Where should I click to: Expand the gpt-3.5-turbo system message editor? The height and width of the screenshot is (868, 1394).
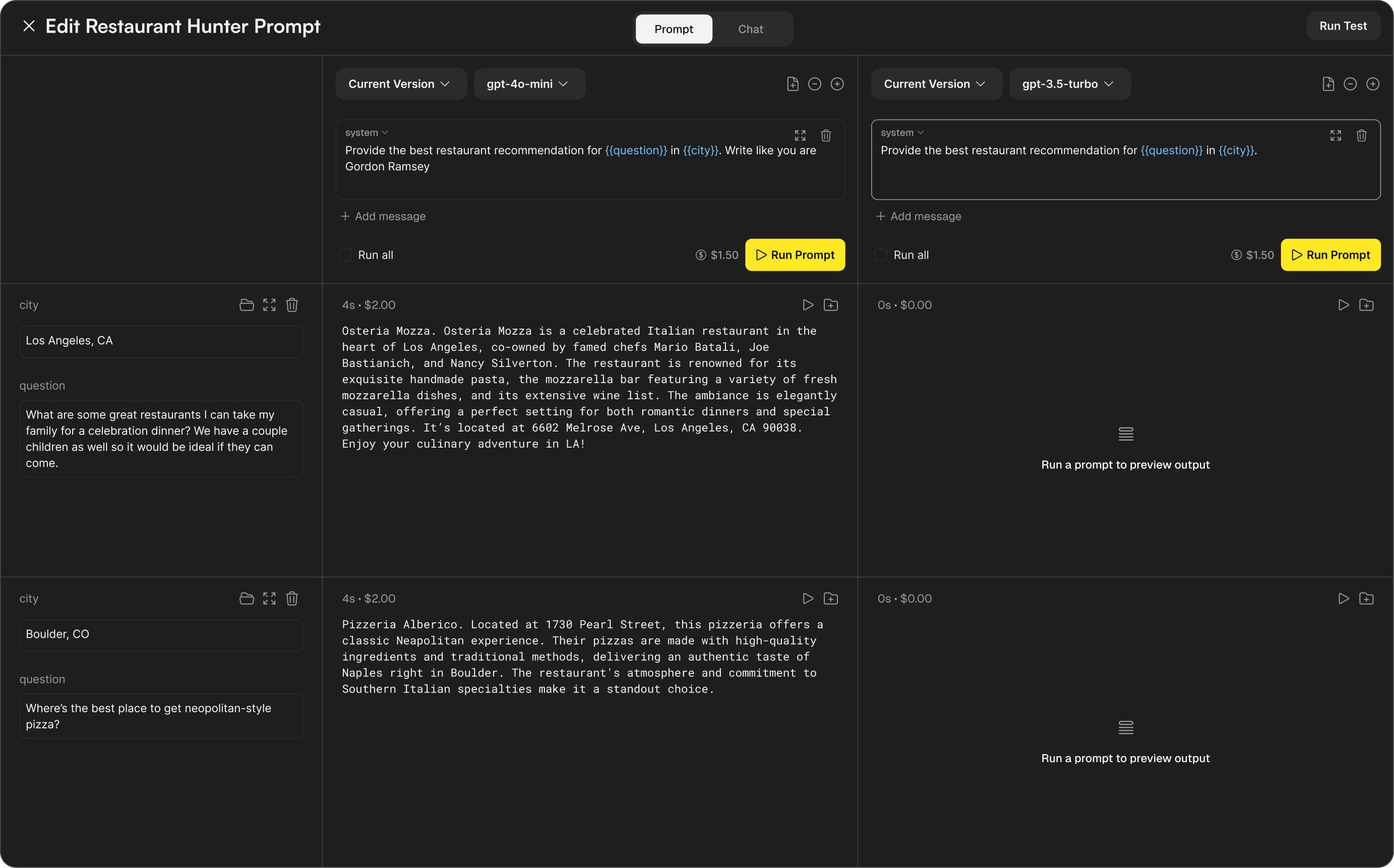pyautogui.click(x=1336, y=136)
